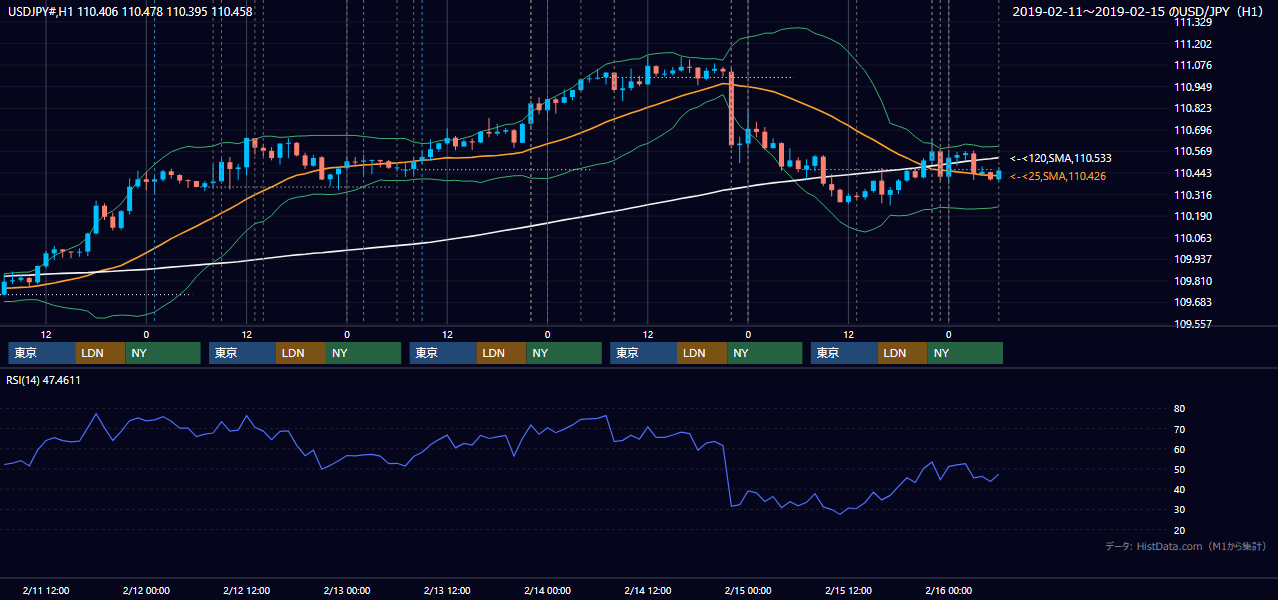Click the 2/15 00:00 date label
This screenshot has width=1278, height=600.
pyautogui.click(x=748, y=590)
